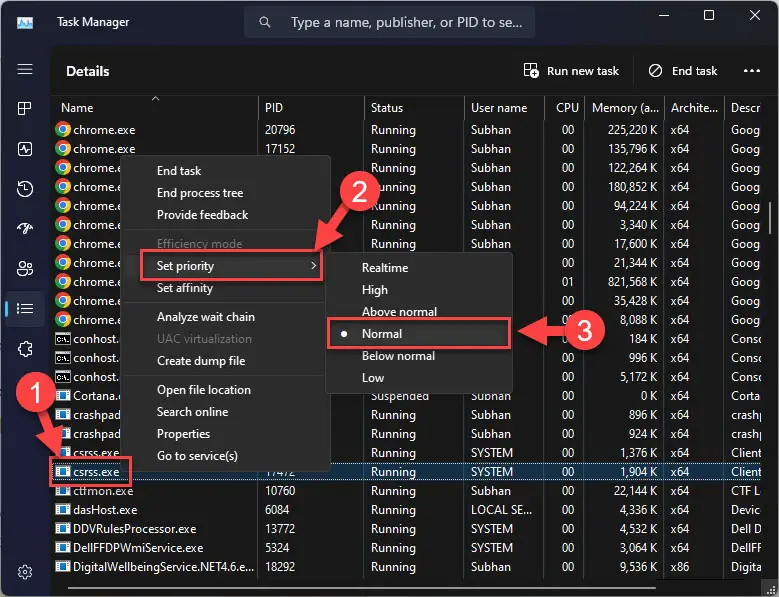Click the dasHost.exe process icon

pyautogui.click(x=63, y=510)
